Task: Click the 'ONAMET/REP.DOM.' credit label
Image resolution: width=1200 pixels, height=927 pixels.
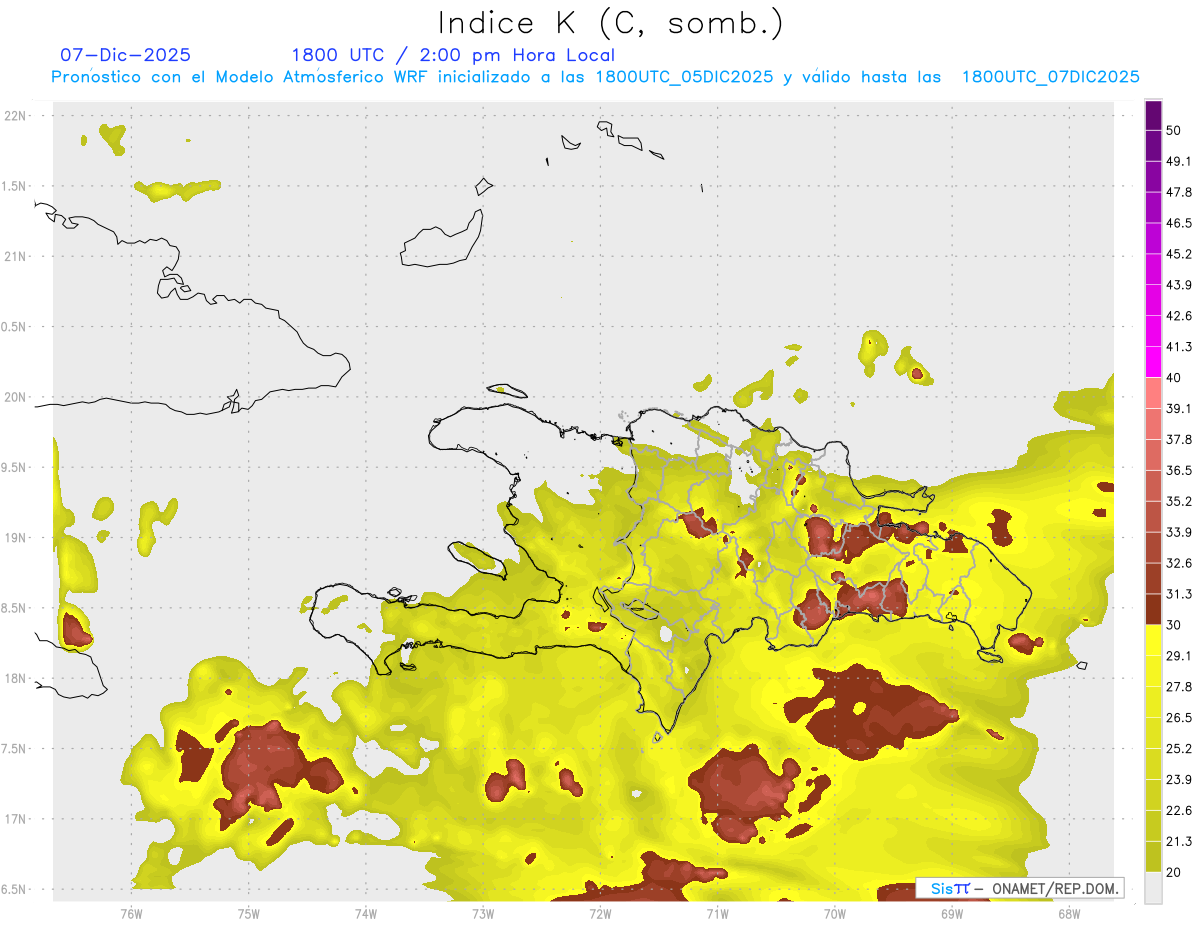Action: point(1053,888)
